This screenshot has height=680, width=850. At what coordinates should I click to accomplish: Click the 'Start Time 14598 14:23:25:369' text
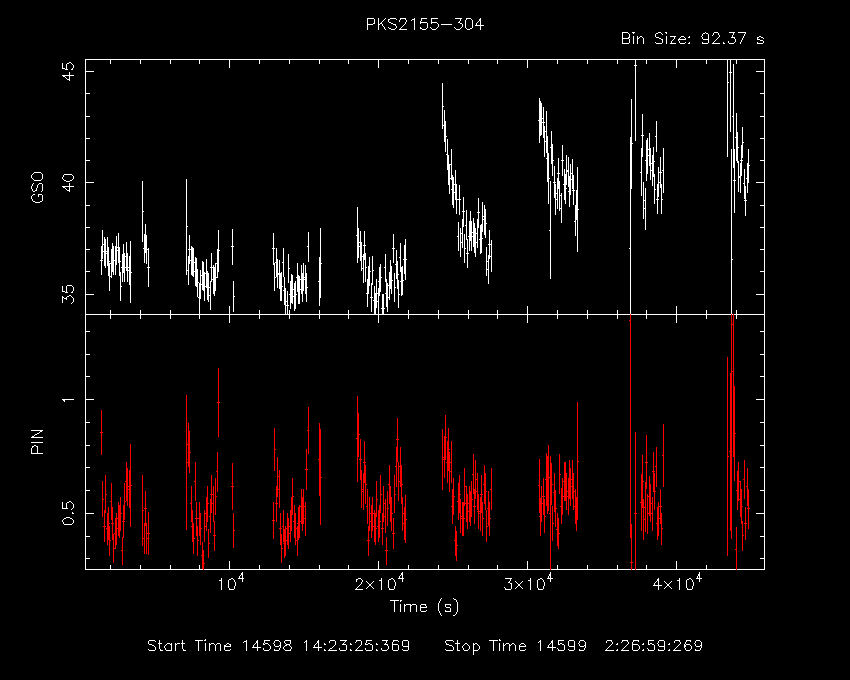coord(279,646)
